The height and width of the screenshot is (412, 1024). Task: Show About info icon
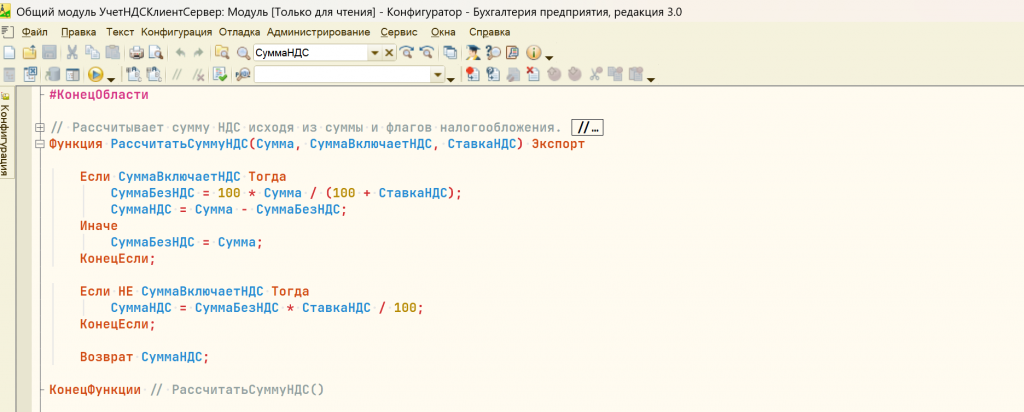click(x=534, y=53)
